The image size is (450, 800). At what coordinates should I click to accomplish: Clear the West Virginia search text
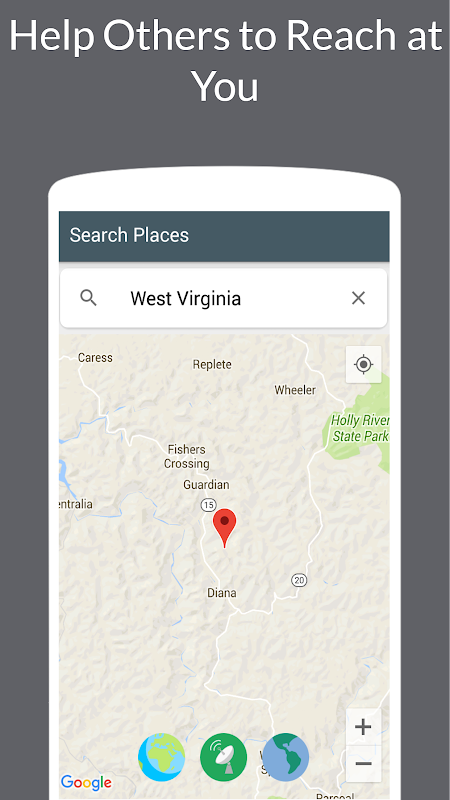pos(359,298)
